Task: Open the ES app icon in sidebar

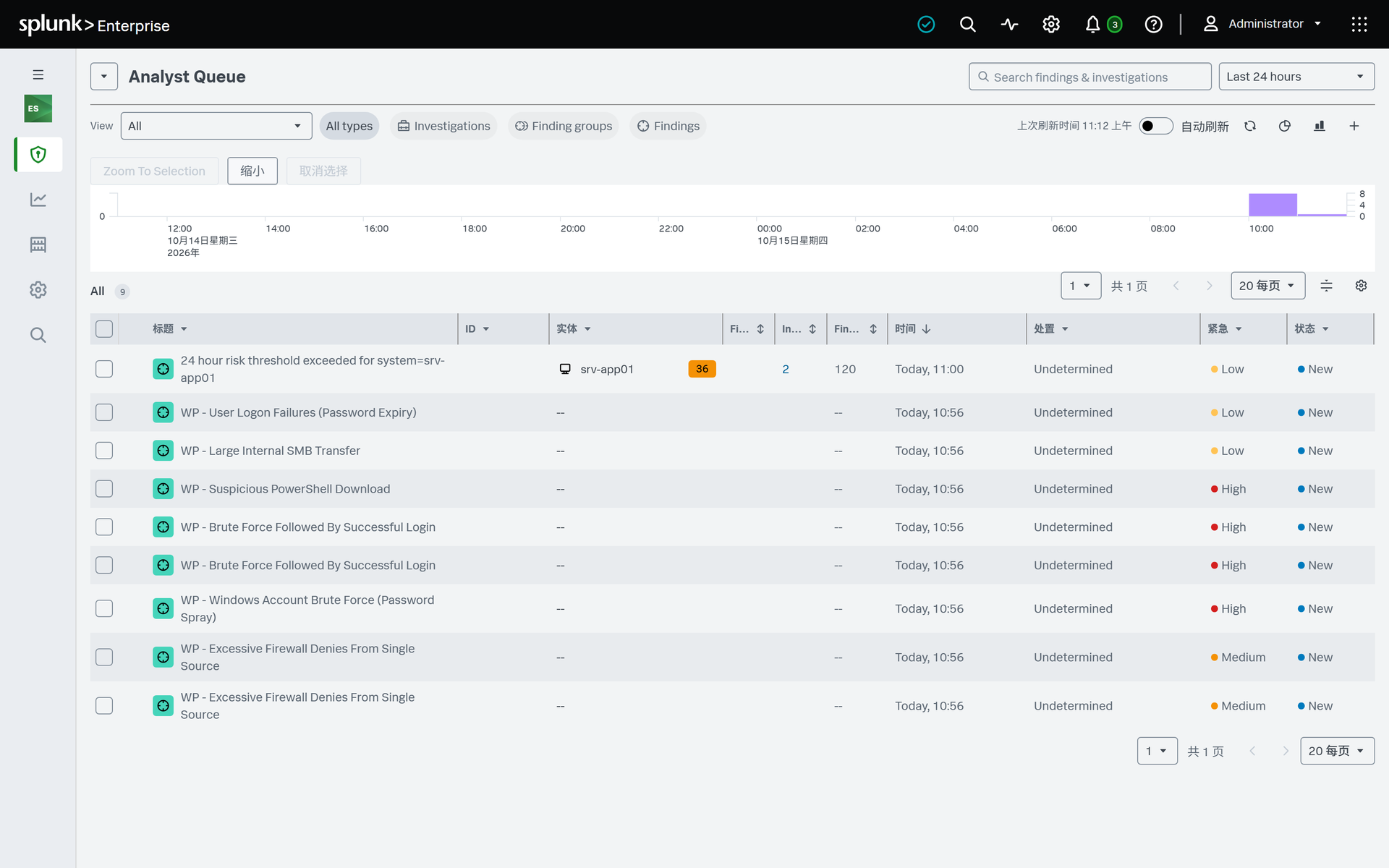Action: (38, 109)
